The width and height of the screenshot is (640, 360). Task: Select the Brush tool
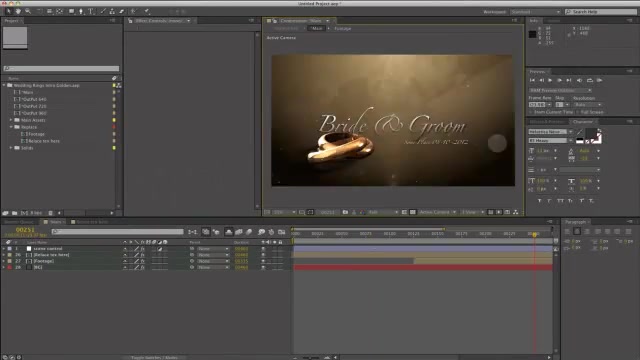[x=103, y=11]
